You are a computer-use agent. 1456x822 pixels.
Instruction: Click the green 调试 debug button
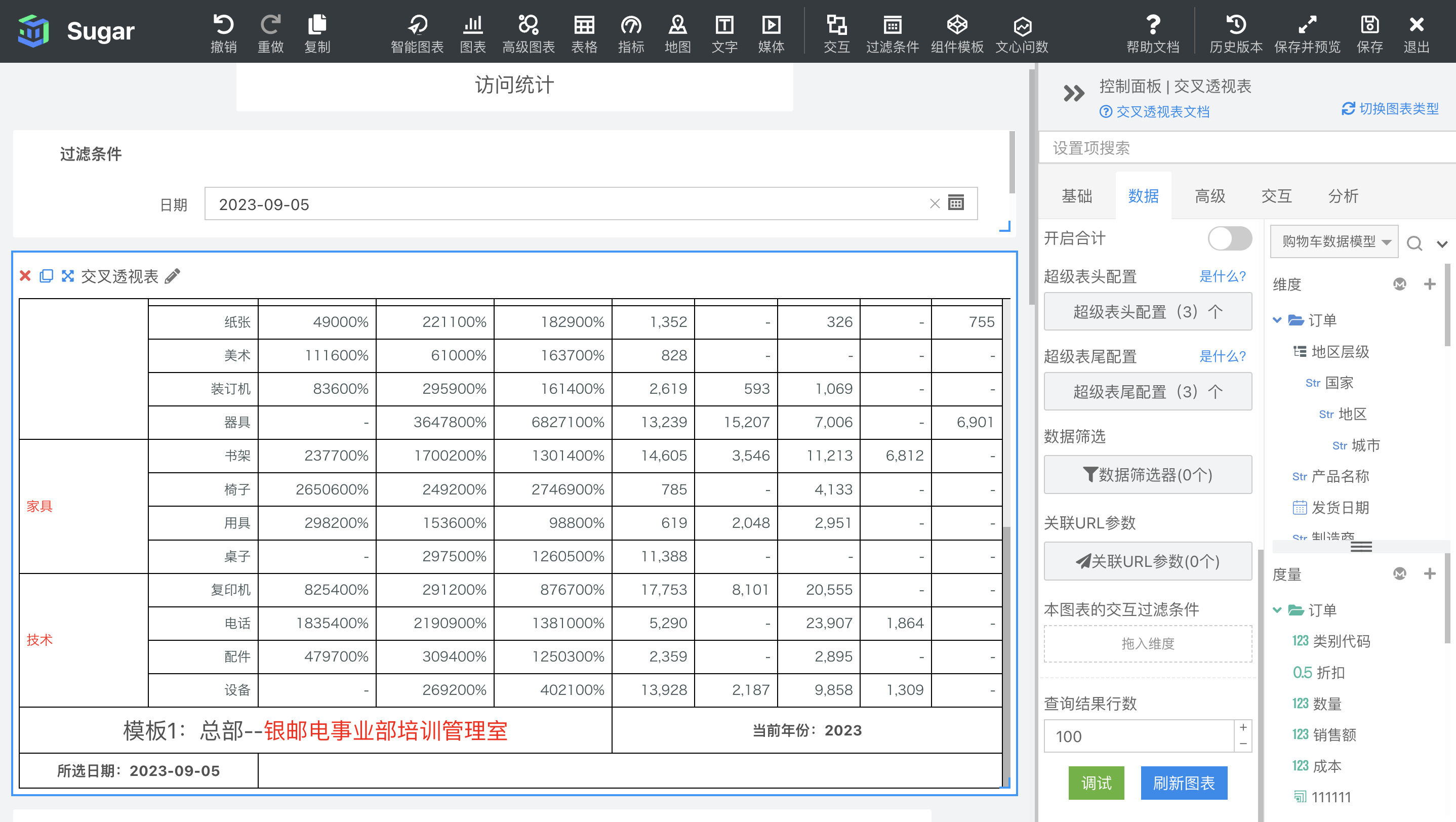coord(1096,783)
